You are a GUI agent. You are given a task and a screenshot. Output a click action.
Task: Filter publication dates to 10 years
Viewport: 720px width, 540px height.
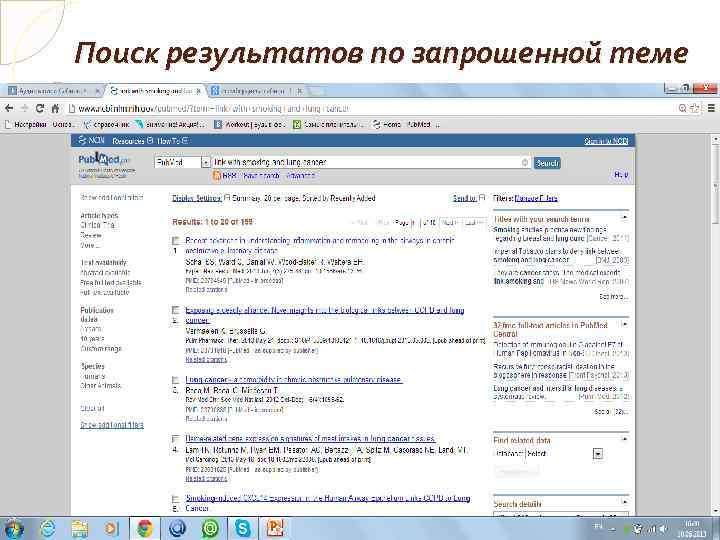(92, 338)
